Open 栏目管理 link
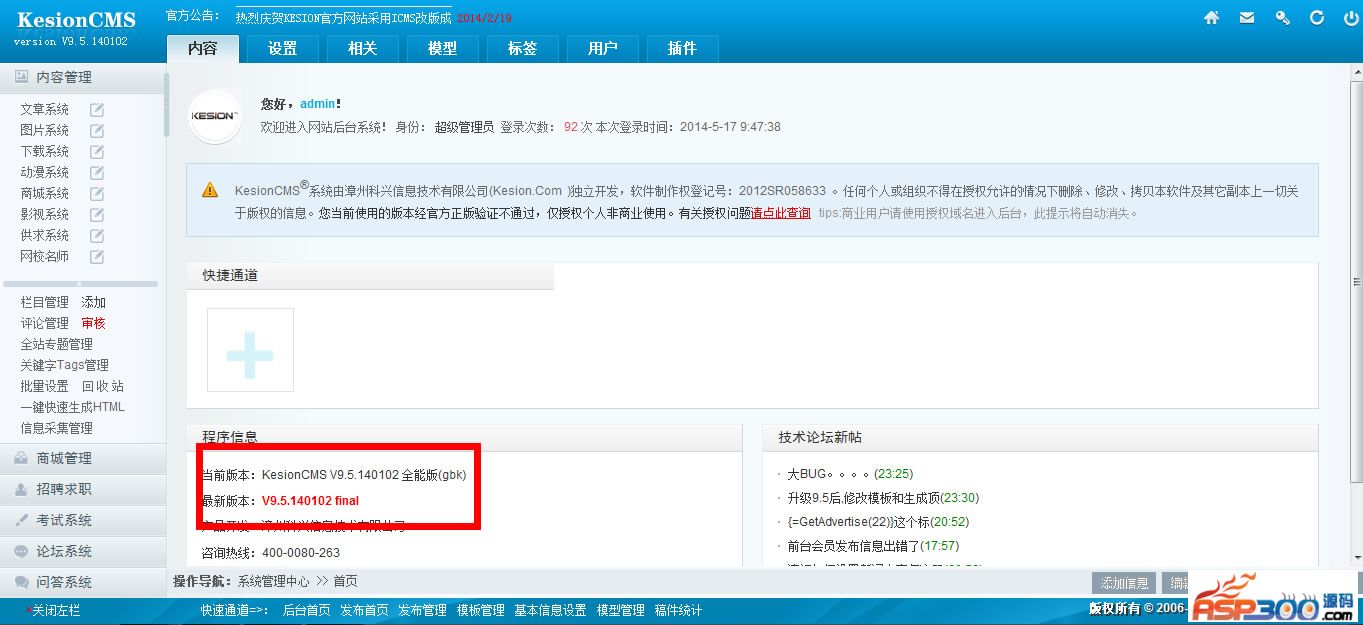 45,302
